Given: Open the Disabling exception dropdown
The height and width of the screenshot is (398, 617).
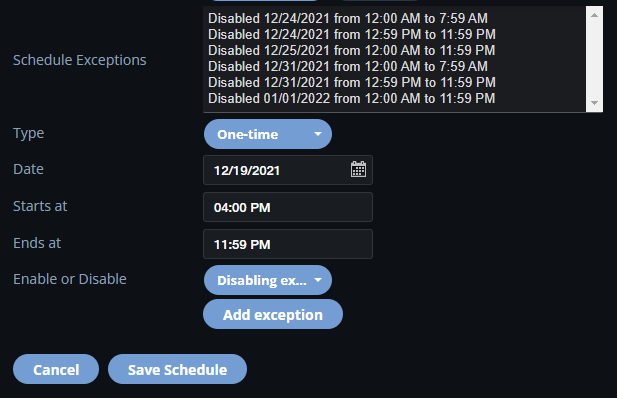Looking at the screenshot, I should pyautogui.click(x=268, y=280).
